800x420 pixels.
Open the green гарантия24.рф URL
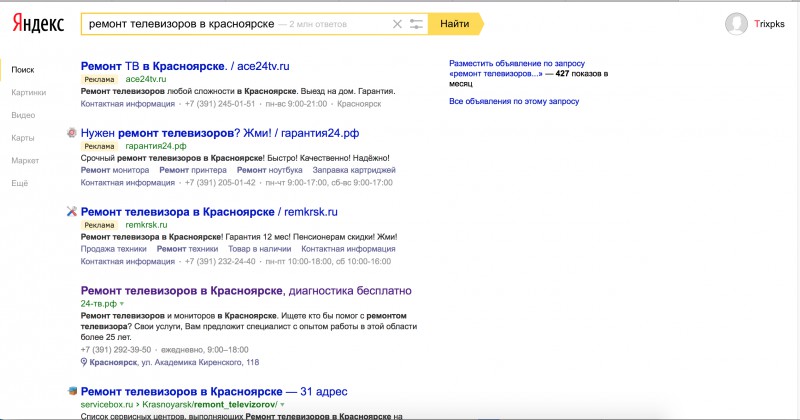tap(156, 146)
